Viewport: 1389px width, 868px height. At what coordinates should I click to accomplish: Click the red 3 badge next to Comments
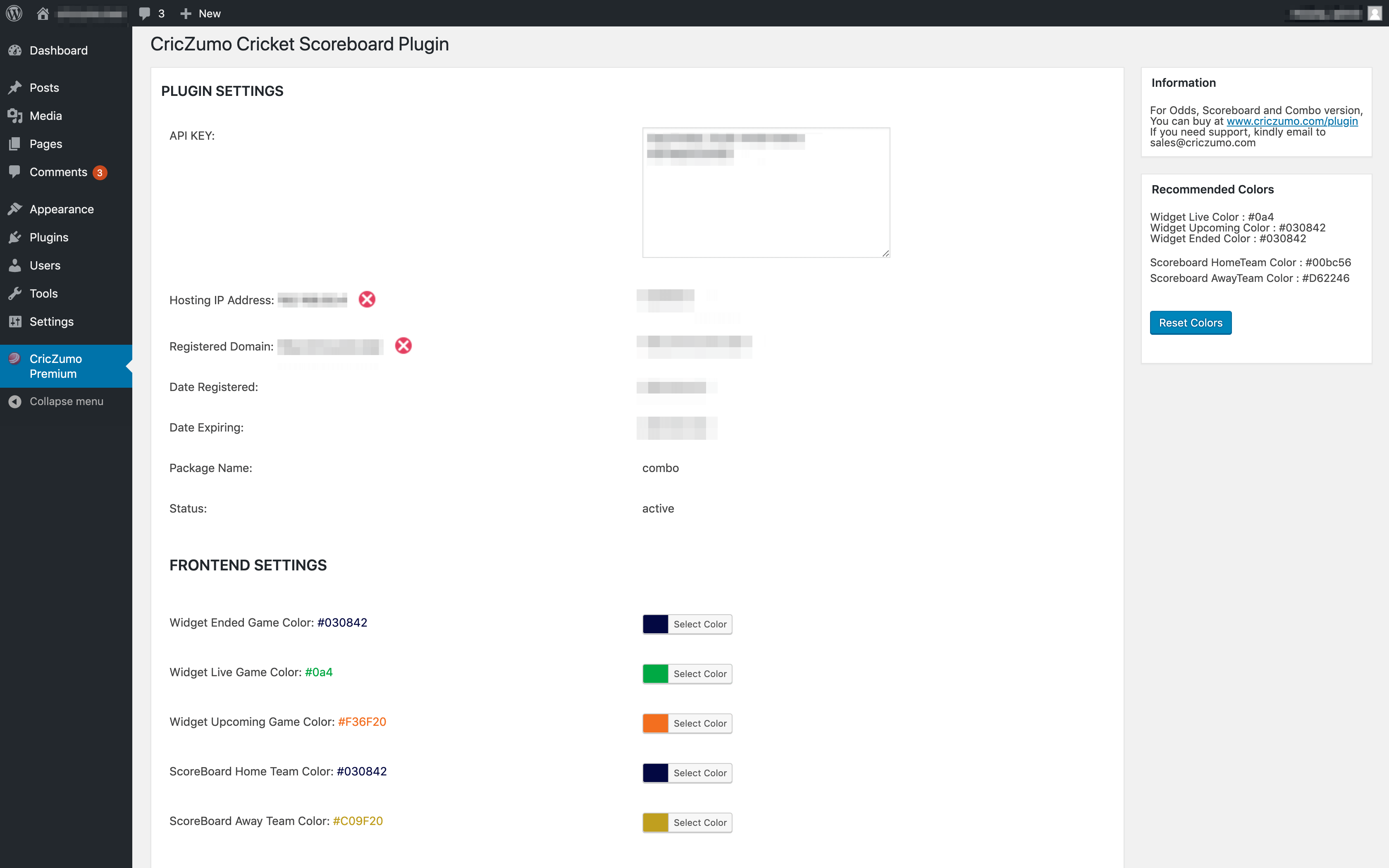(x=100, y=173)
